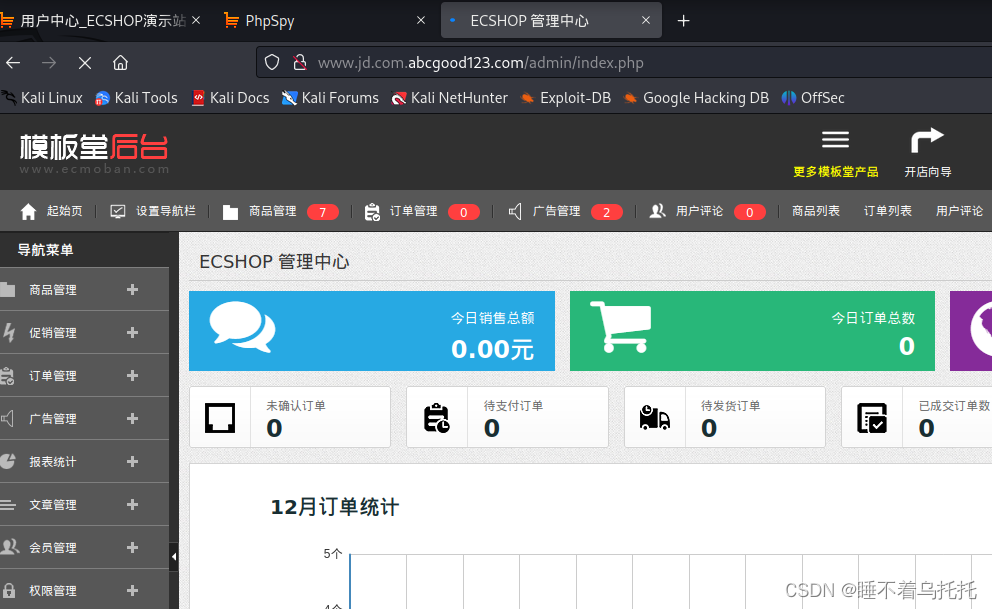The image size is (992, 609).
Task: Open a new browser tab
Action: [x=683, y=21]
